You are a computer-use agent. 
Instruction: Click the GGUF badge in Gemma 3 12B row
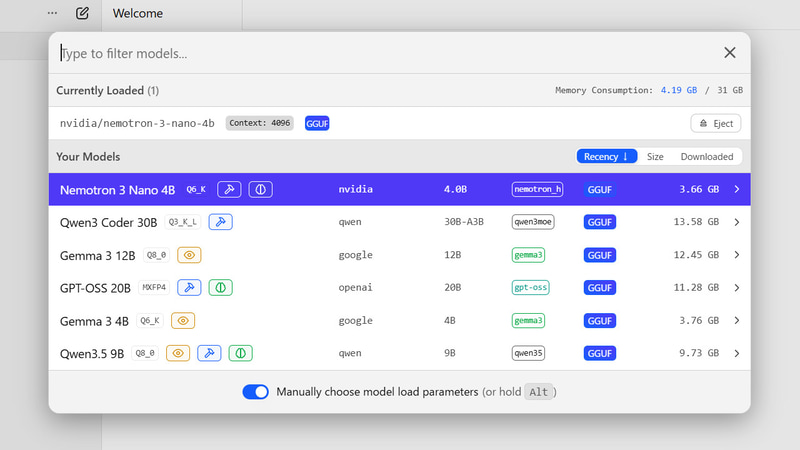click(599, 255)
